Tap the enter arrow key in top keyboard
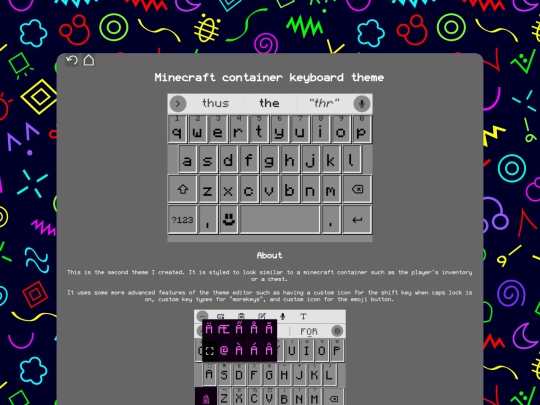The image size is (540, 405). click(x=357, y=219)
